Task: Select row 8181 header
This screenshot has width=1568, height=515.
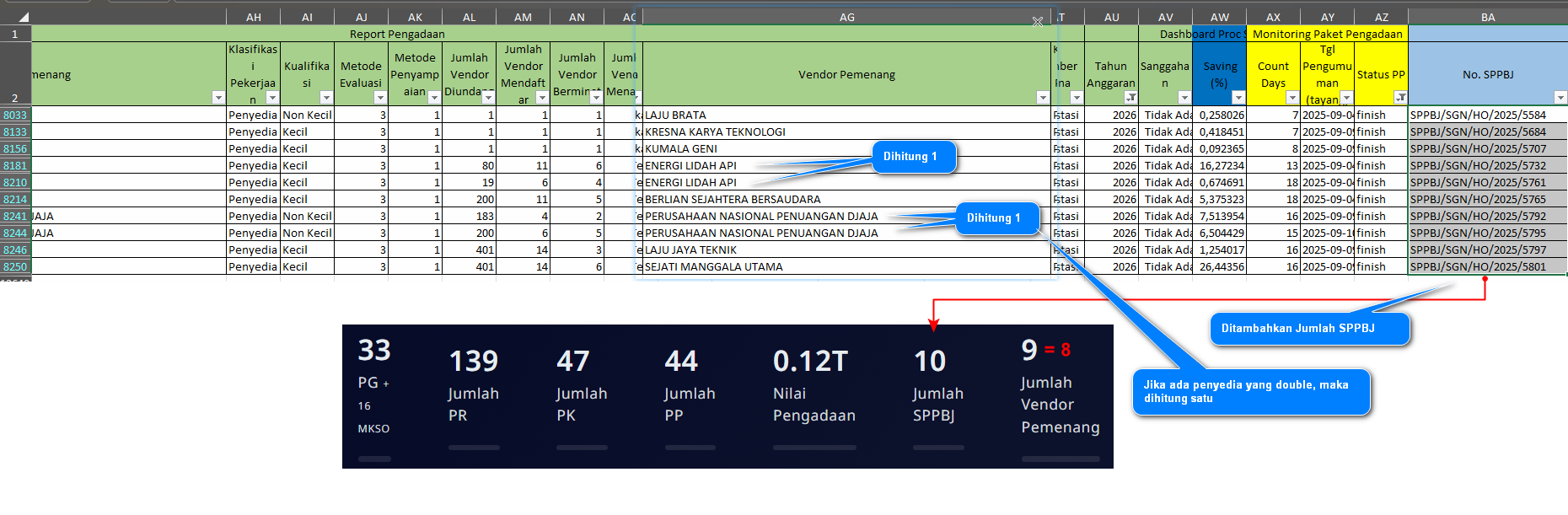Action: click(15, 166)
